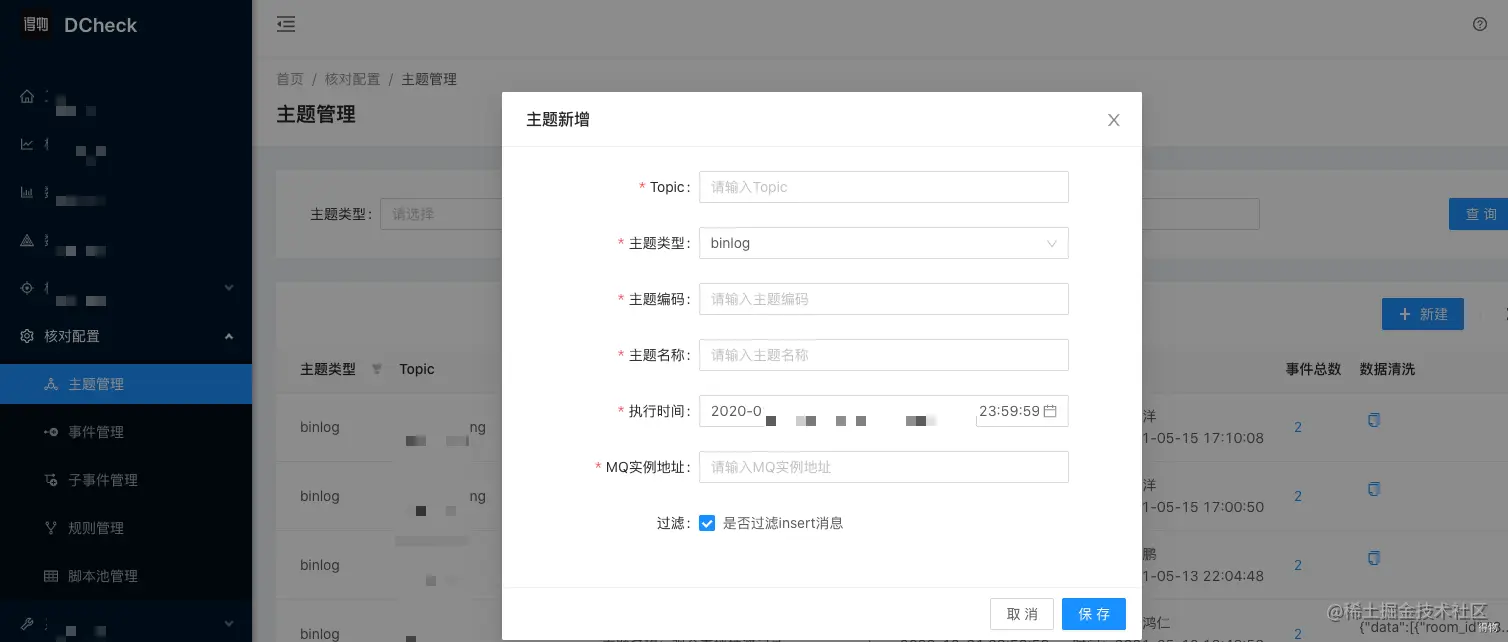This screenshot has height=642, width=1508.
Task: Select the 主题管理 node icon in sidebar
Action: (x=49, y=384)
